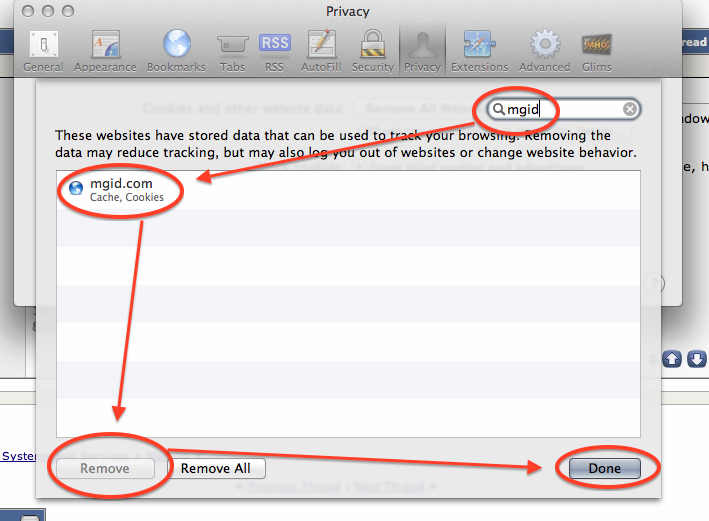Screen dimensions: 709x521
Task: Open the RSS preferences pane
Action: (274, 51)
